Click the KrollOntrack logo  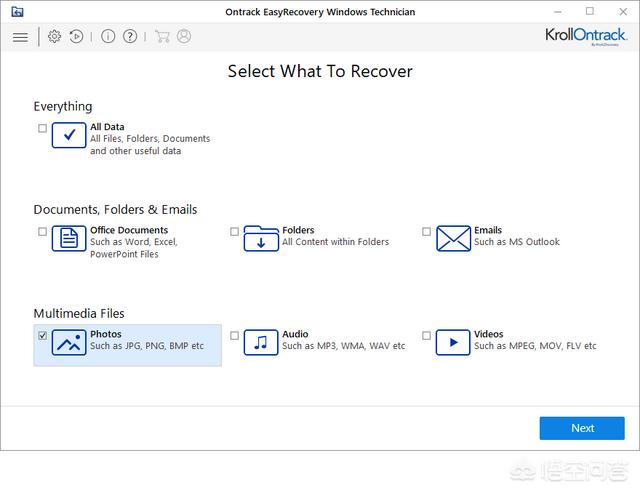[x=586, y=36]
